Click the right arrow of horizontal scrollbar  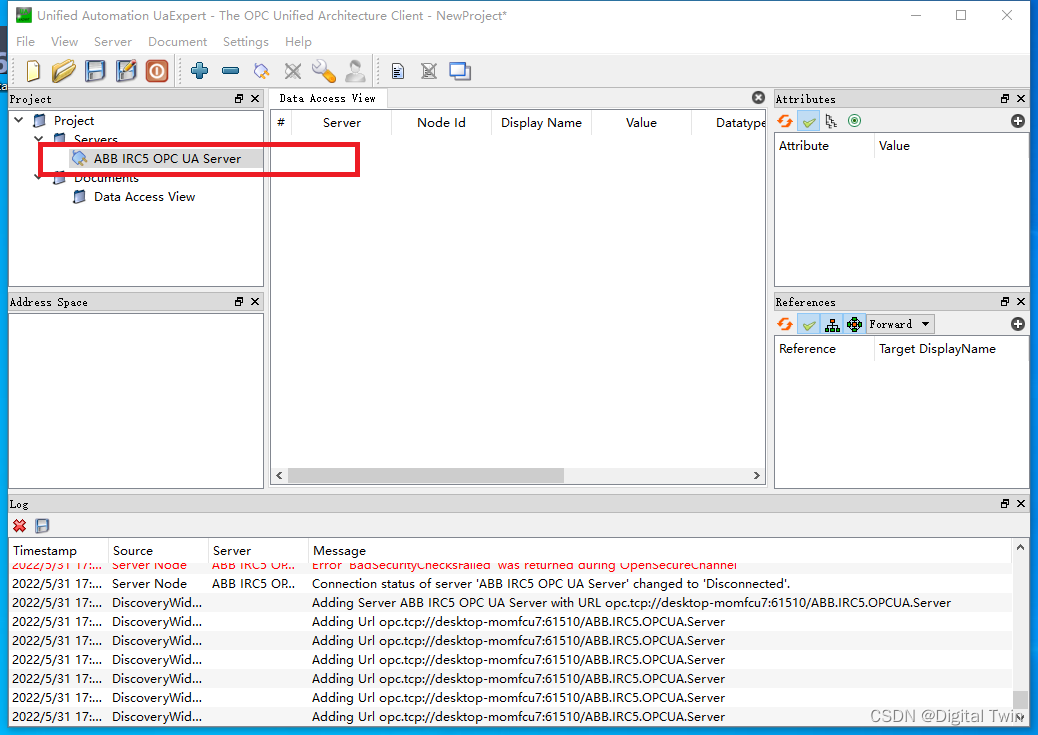pyautogui.click(x=757, y=475)
